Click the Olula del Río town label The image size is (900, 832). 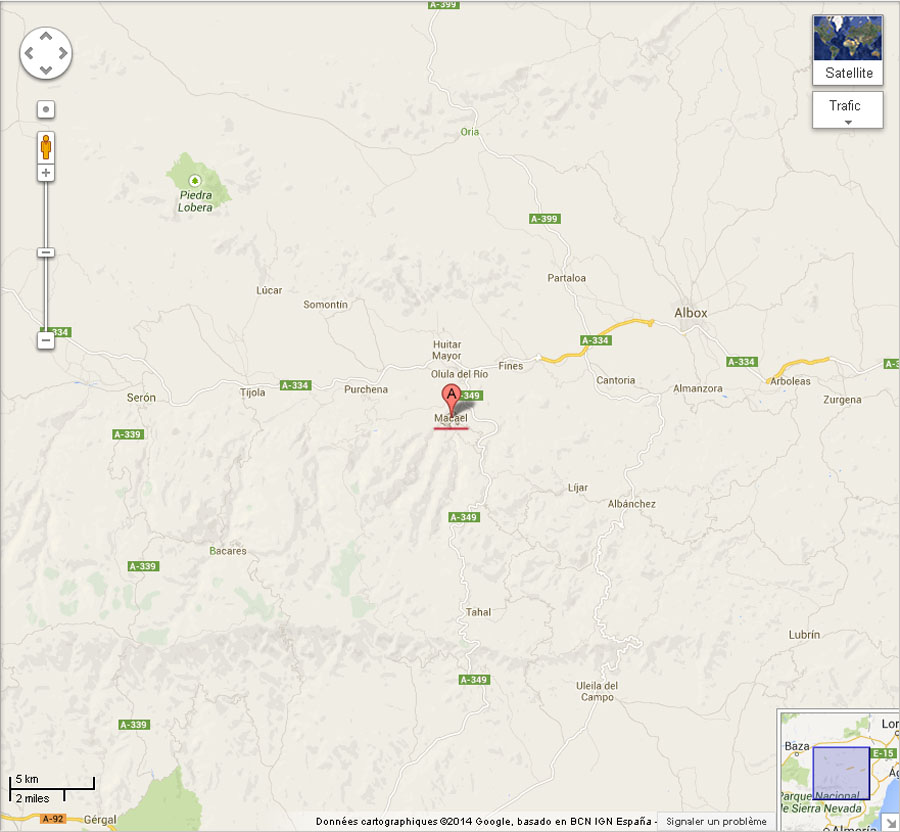459,374
